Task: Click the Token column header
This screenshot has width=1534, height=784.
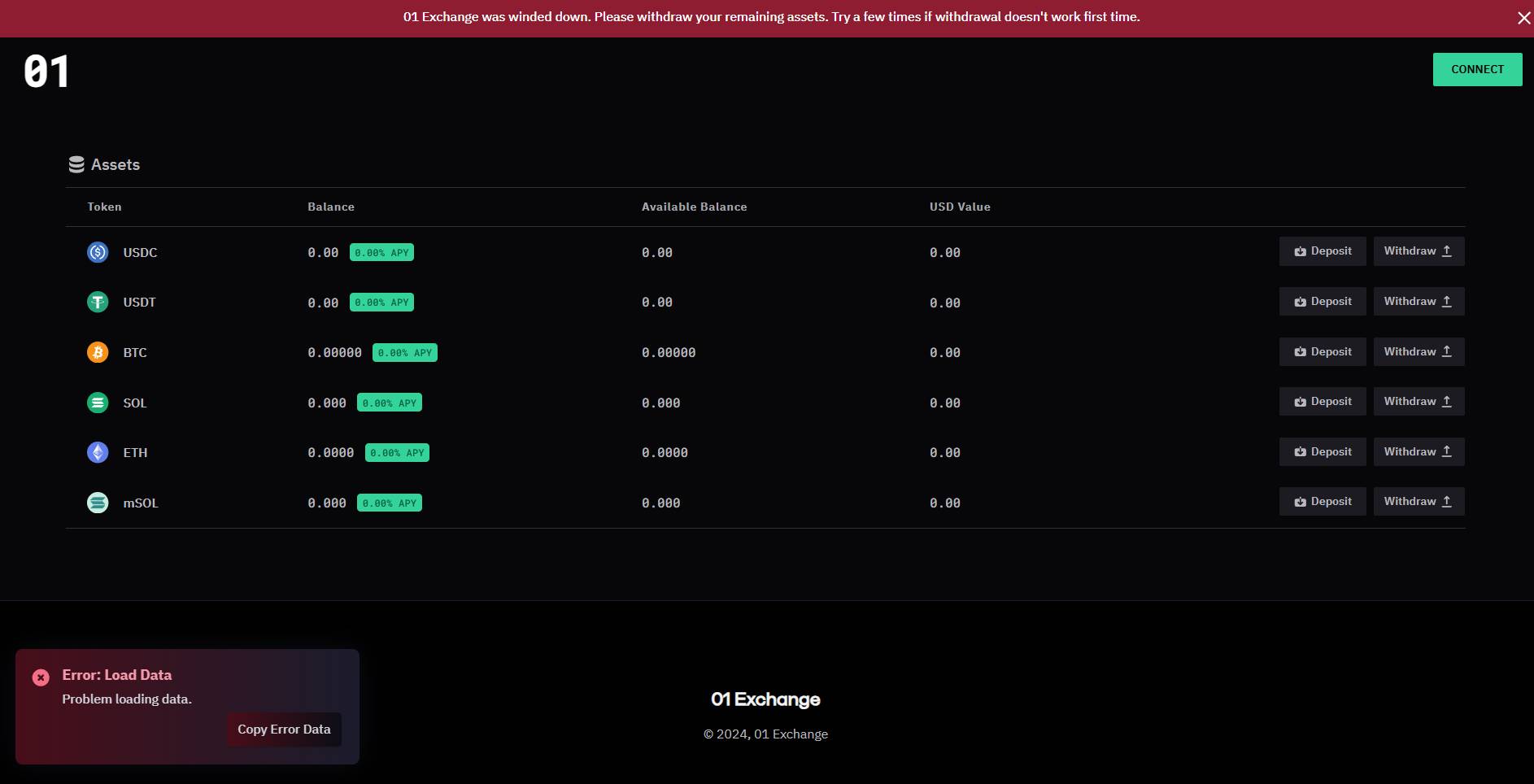Action: click(x=104, y=207)
